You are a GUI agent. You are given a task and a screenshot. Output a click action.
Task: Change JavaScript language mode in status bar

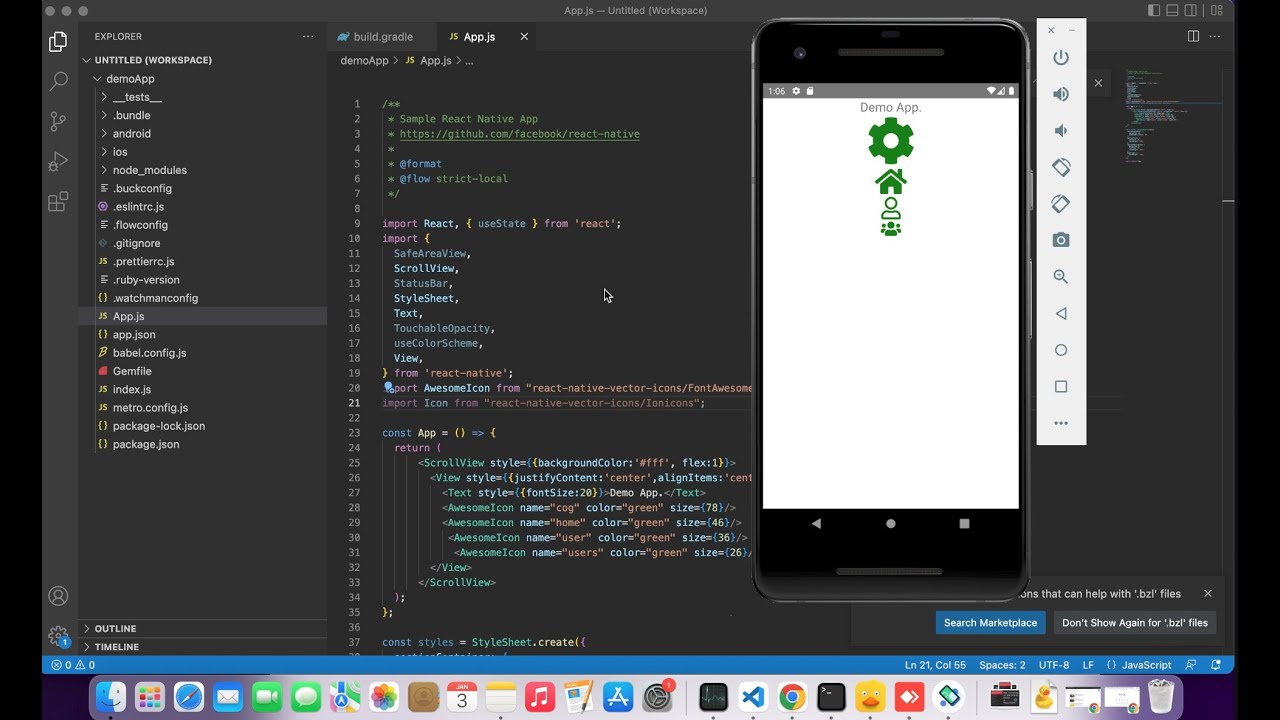tap(1146, 665)
